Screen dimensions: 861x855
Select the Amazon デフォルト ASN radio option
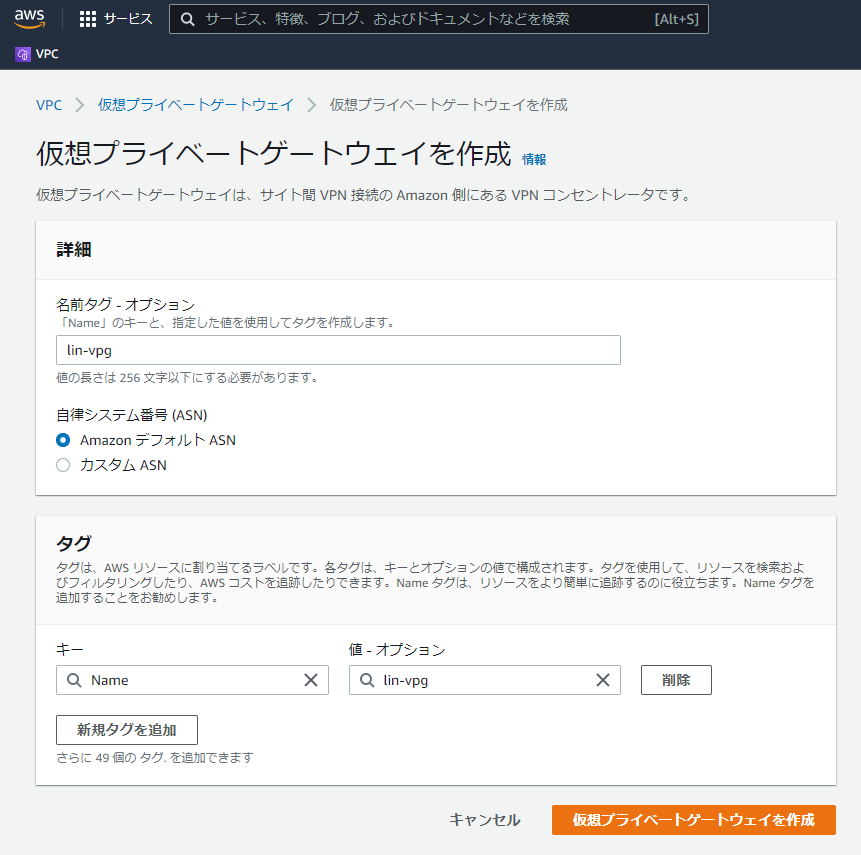pos(63,440)
